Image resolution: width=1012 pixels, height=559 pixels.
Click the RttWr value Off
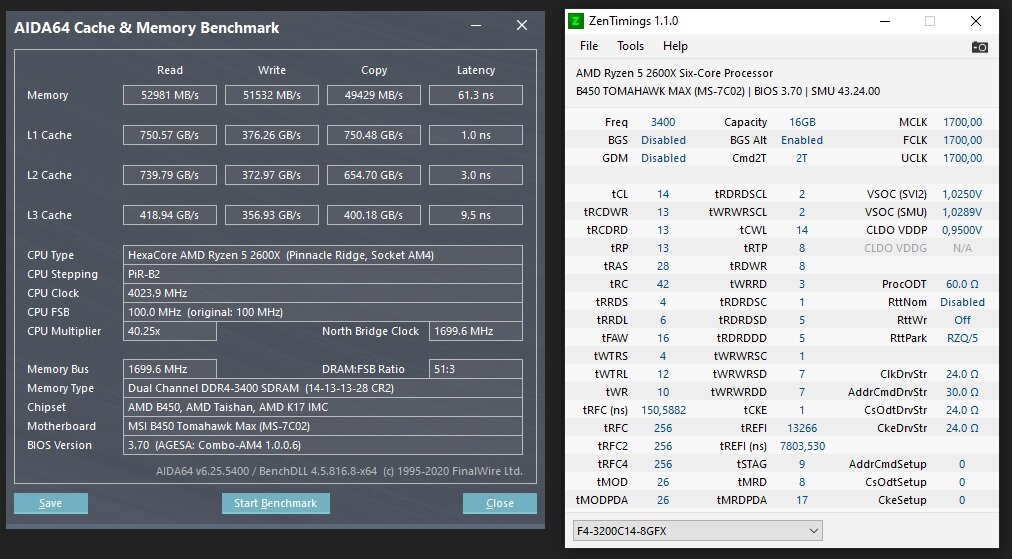coord(962,320)
